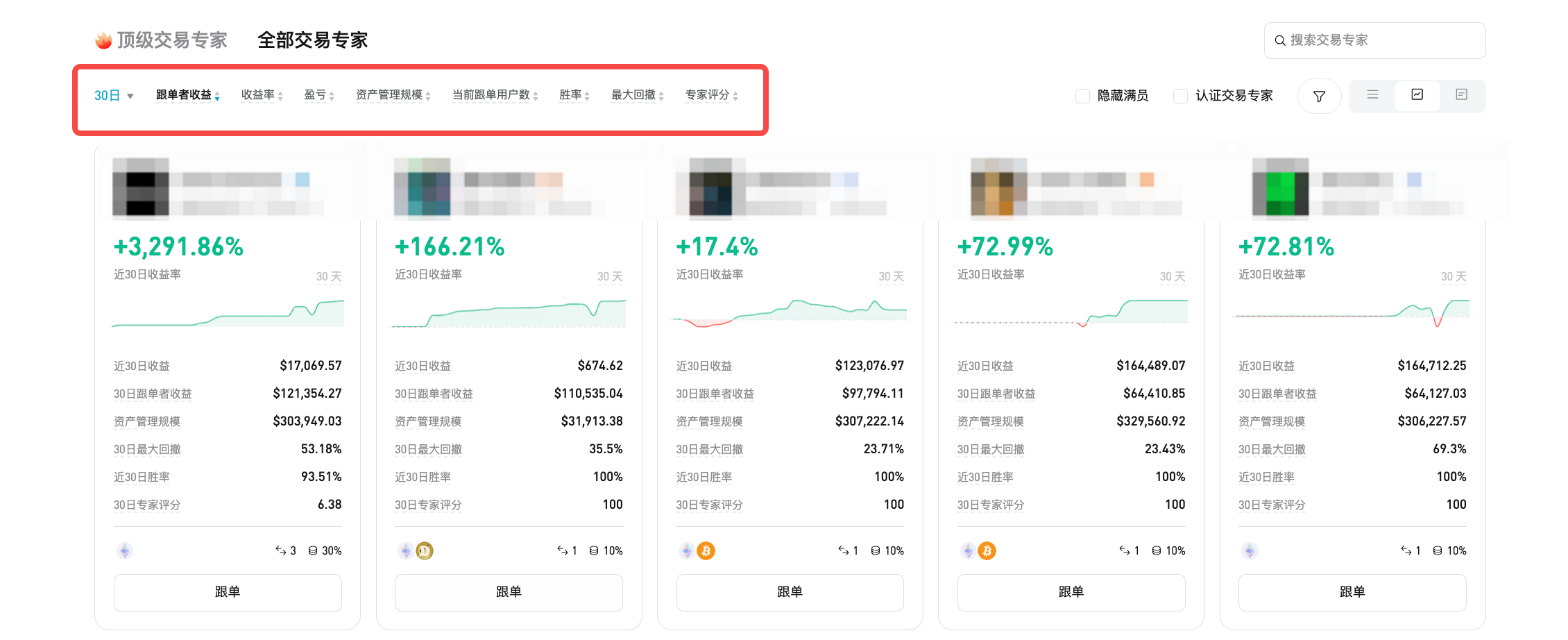Click the BTC coin icon on fourth card
Image resolution: width=1568 pixels, height=640 pixels.
point(988,550)
